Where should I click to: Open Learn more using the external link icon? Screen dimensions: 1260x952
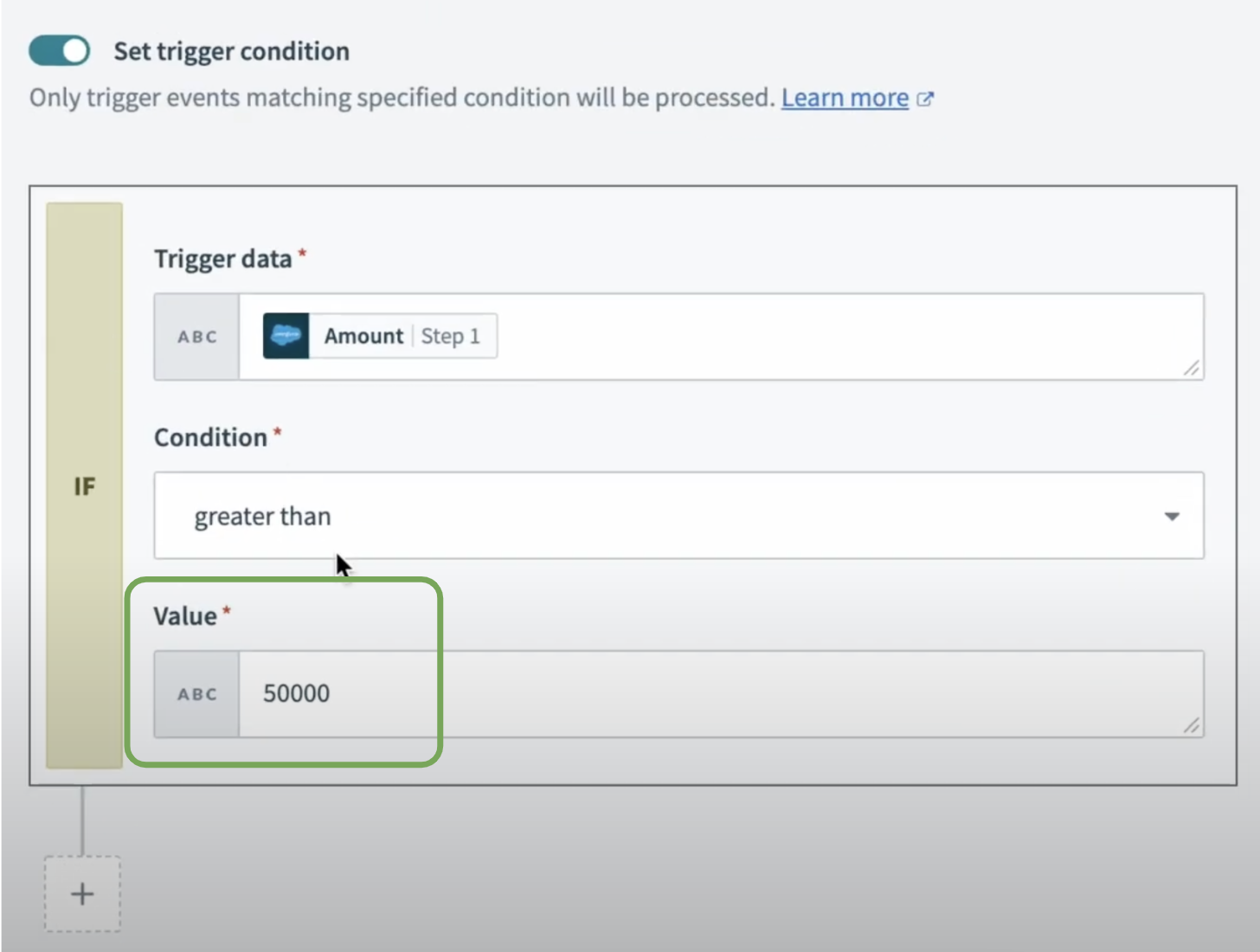click(925, 98)
